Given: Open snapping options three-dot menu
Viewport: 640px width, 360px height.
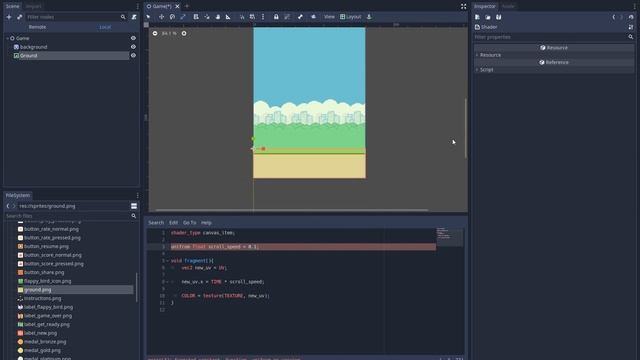Looking at the screenshot, I should (263, 17).
